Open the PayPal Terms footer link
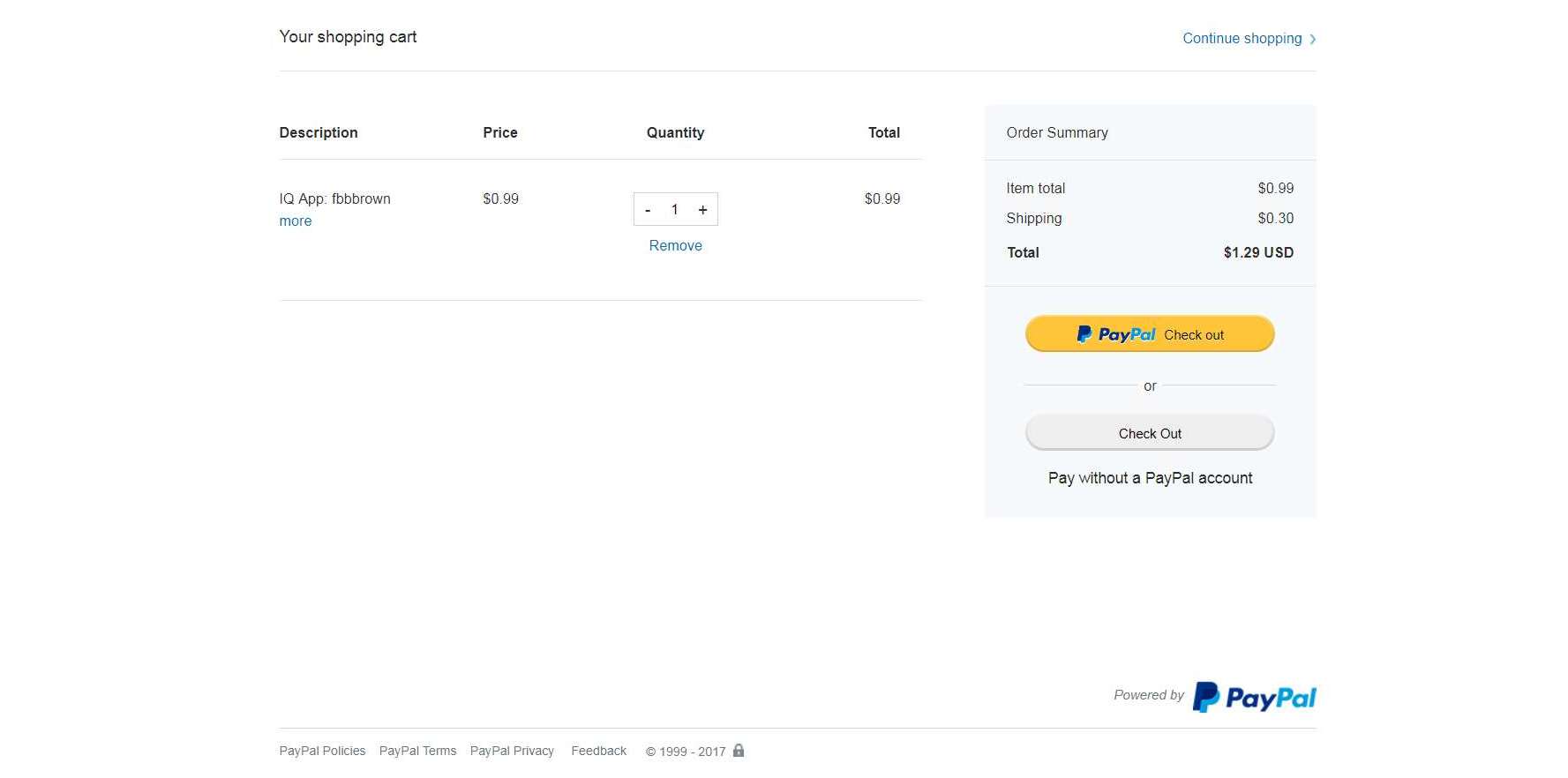1568x778 pixels. (417, 752)
